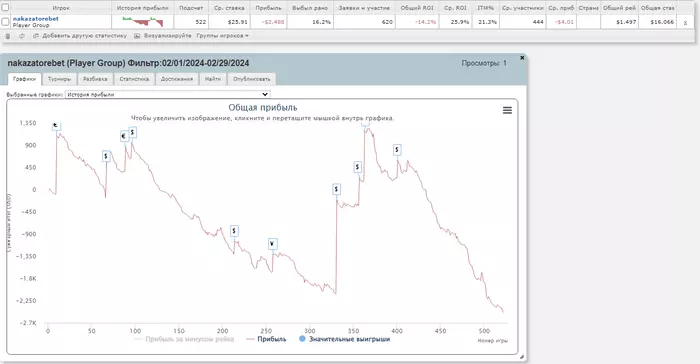Remove the nakazatorebet row via x link
This screenshot has height=364, width=700.
click(685, 22)
